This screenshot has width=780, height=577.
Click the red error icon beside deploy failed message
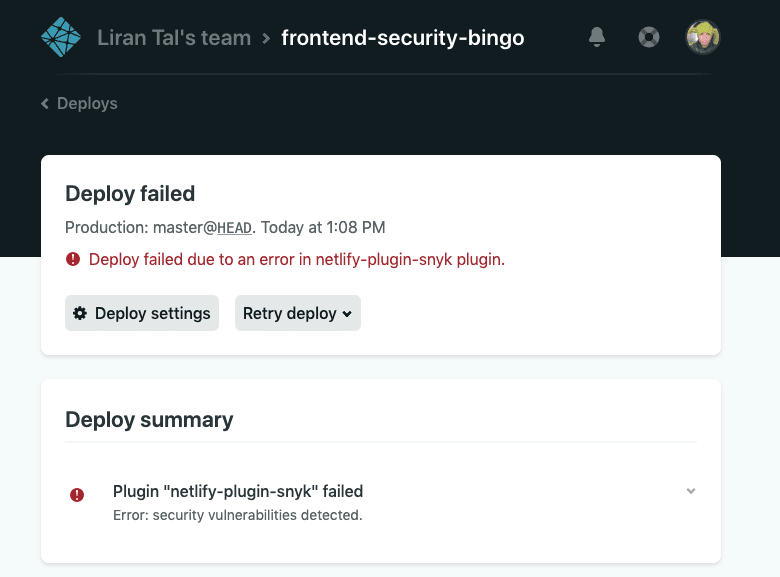pos(73,259)
